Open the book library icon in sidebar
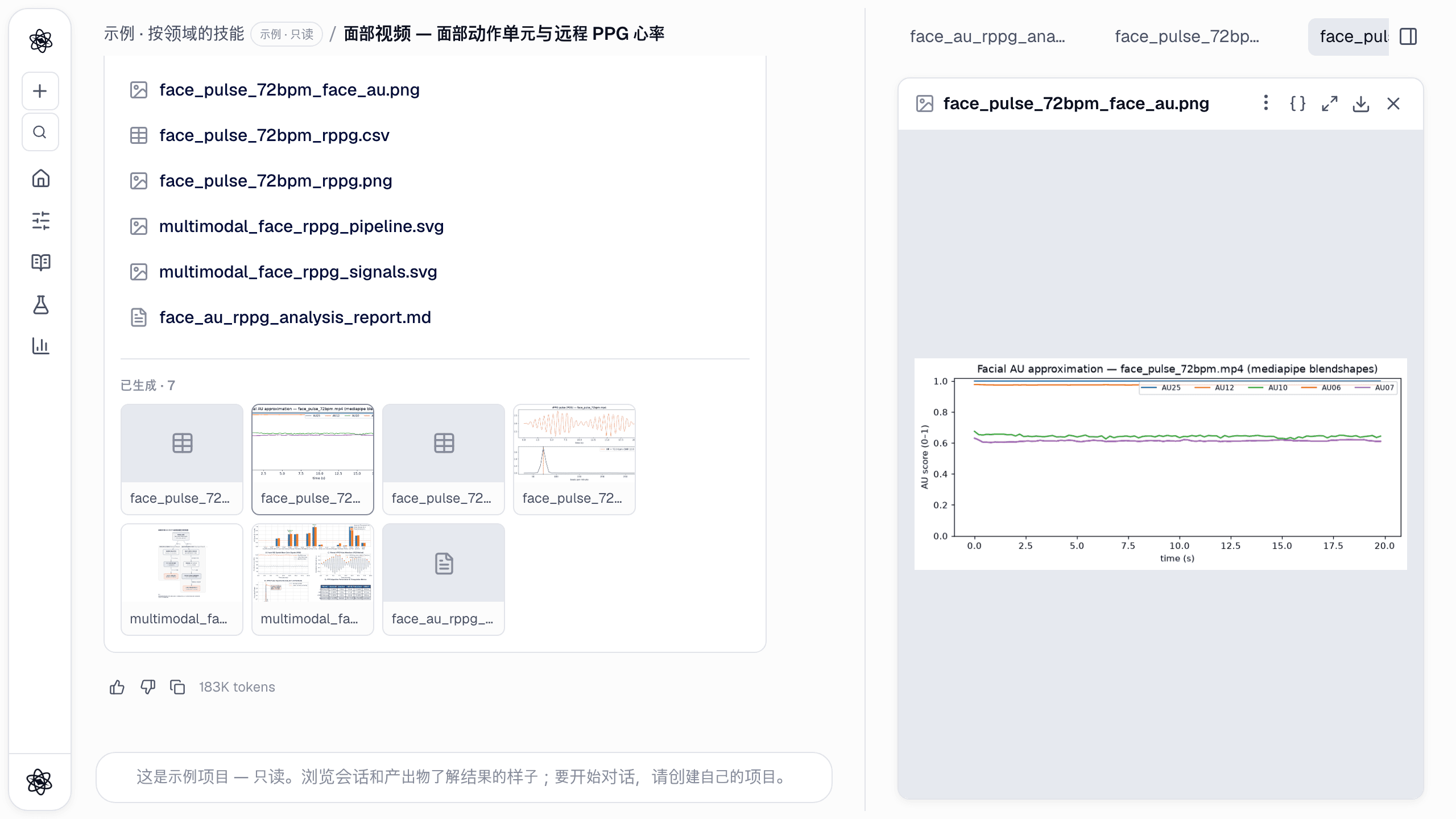 click(x=40, y=262)
